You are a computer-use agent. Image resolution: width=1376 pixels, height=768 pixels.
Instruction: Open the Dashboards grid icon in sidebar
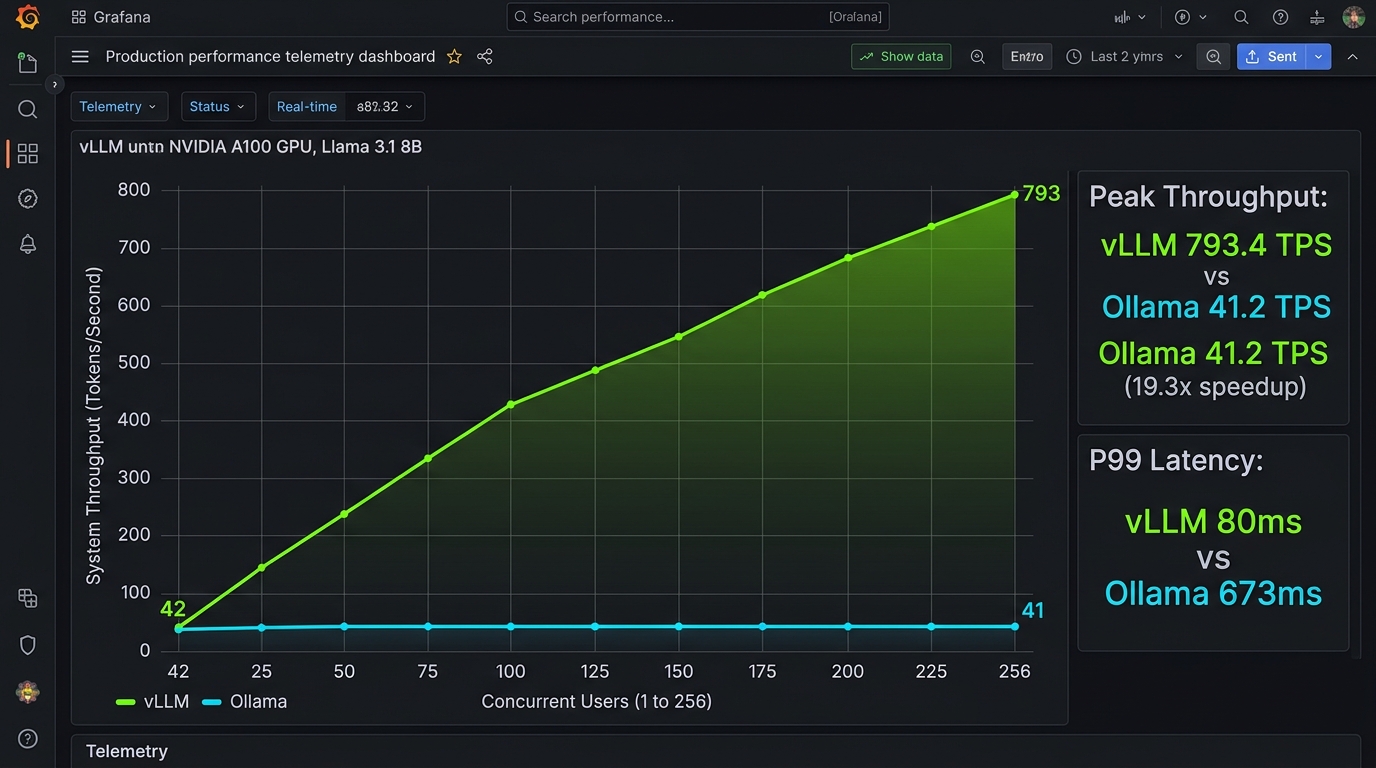click(x=28, y=153)
